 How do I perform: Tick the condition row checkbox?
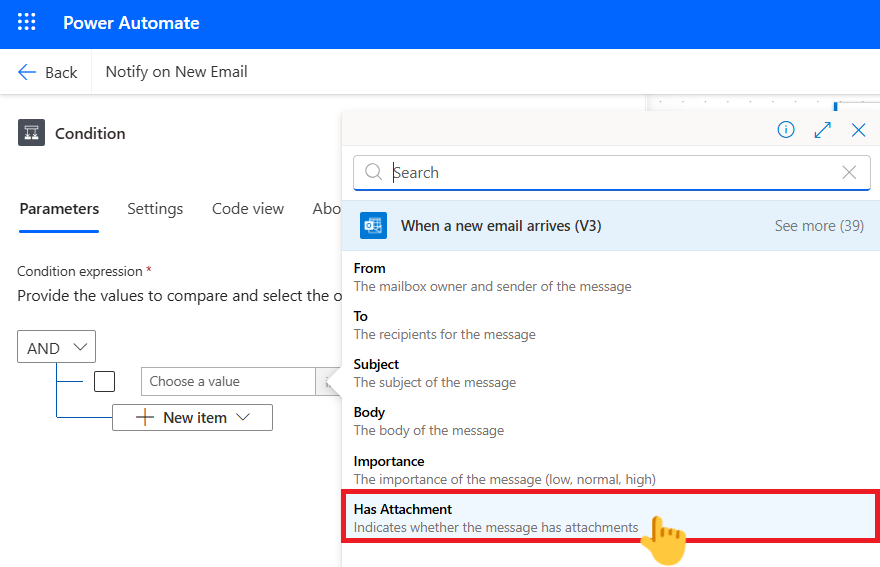(x=104, y=381)
